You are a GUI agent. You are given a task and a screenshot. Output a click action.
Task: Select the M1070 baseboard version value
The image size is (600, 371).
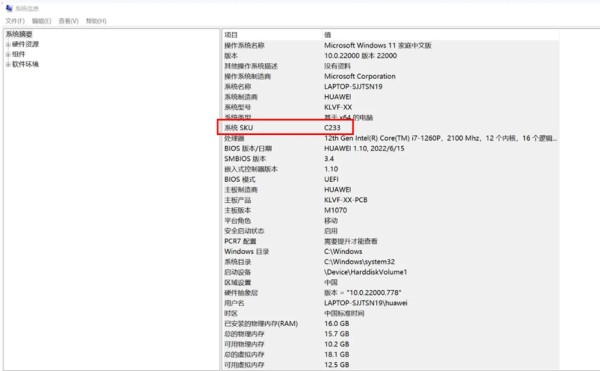click(x=335, y=210)
